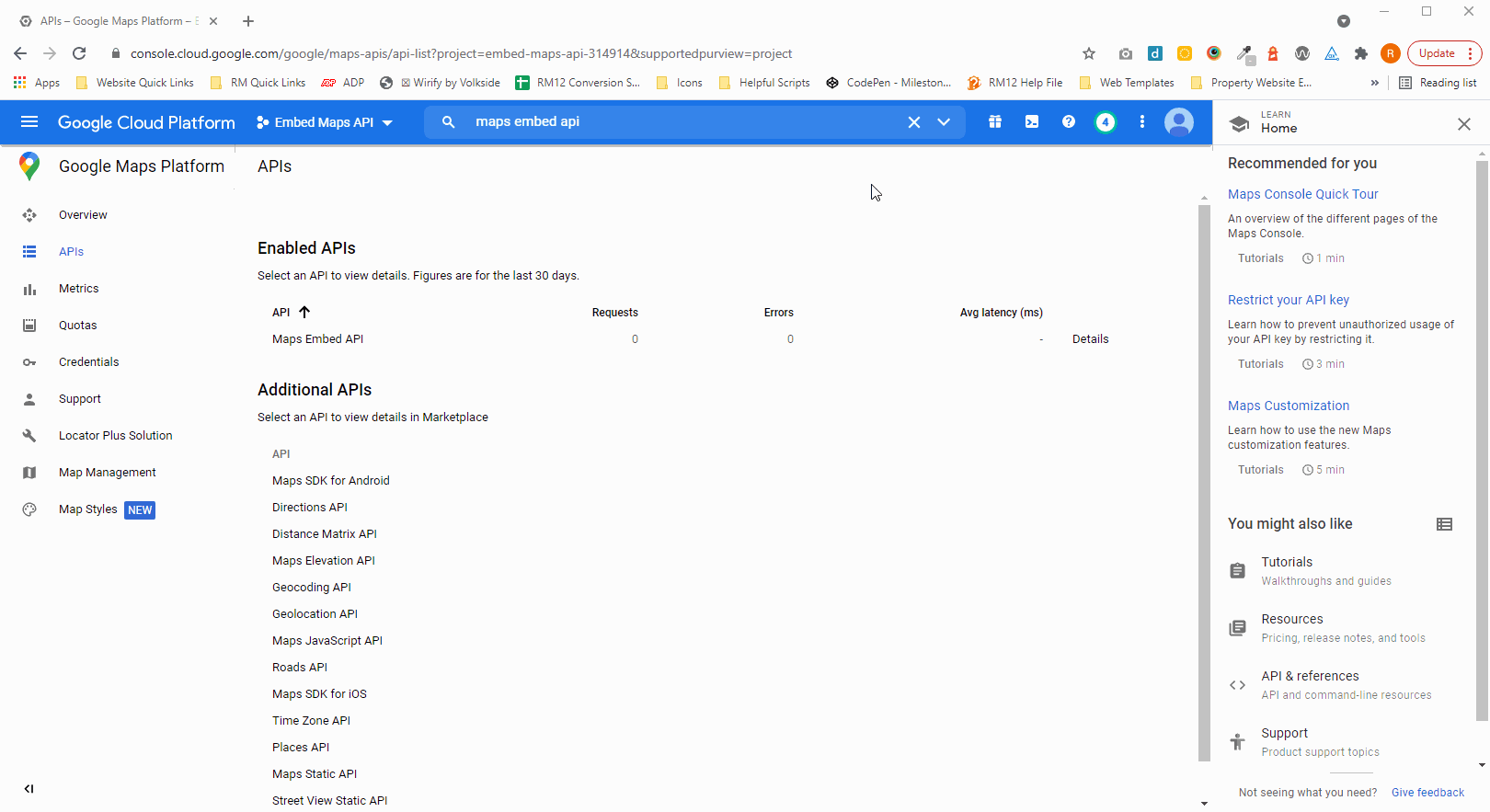Viewport: 1490px width, 812px height.
Task: View Details for Maps Embed API
Action: tap(1090, 339)
